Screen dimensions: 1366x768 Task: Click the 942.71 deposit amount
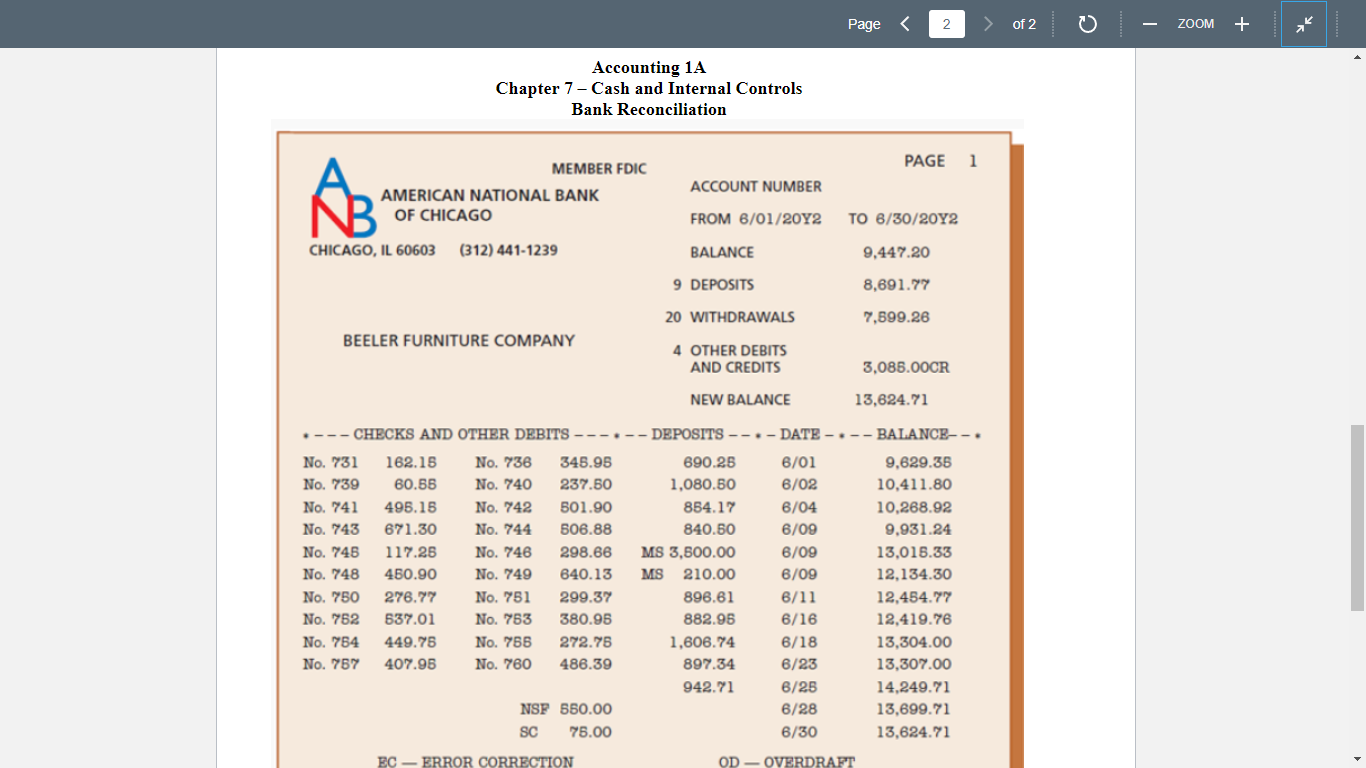point(709,688)
